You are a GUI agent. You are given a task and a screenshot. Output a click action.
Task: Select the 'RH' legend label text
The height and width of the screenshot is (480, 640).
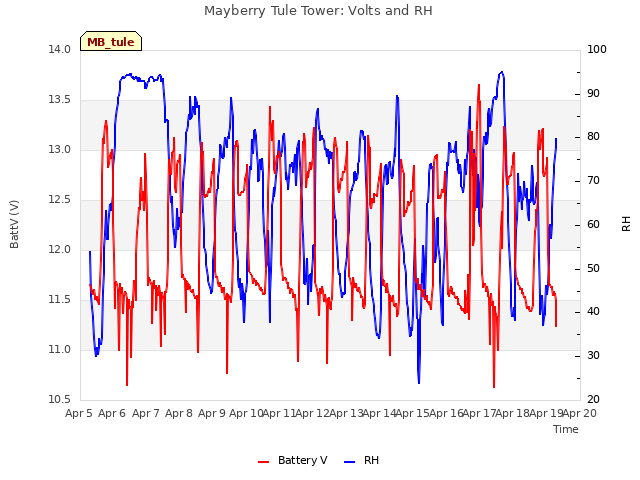(x=371, y=460)
